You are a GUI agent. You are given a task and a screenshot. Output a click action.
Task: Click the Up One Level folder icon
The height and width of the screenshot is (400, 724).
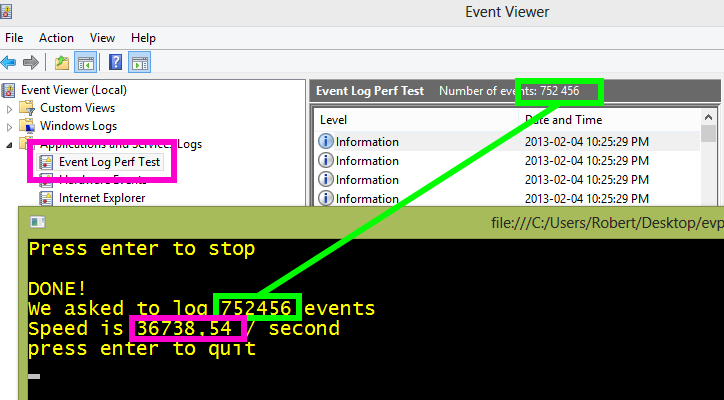62,62
